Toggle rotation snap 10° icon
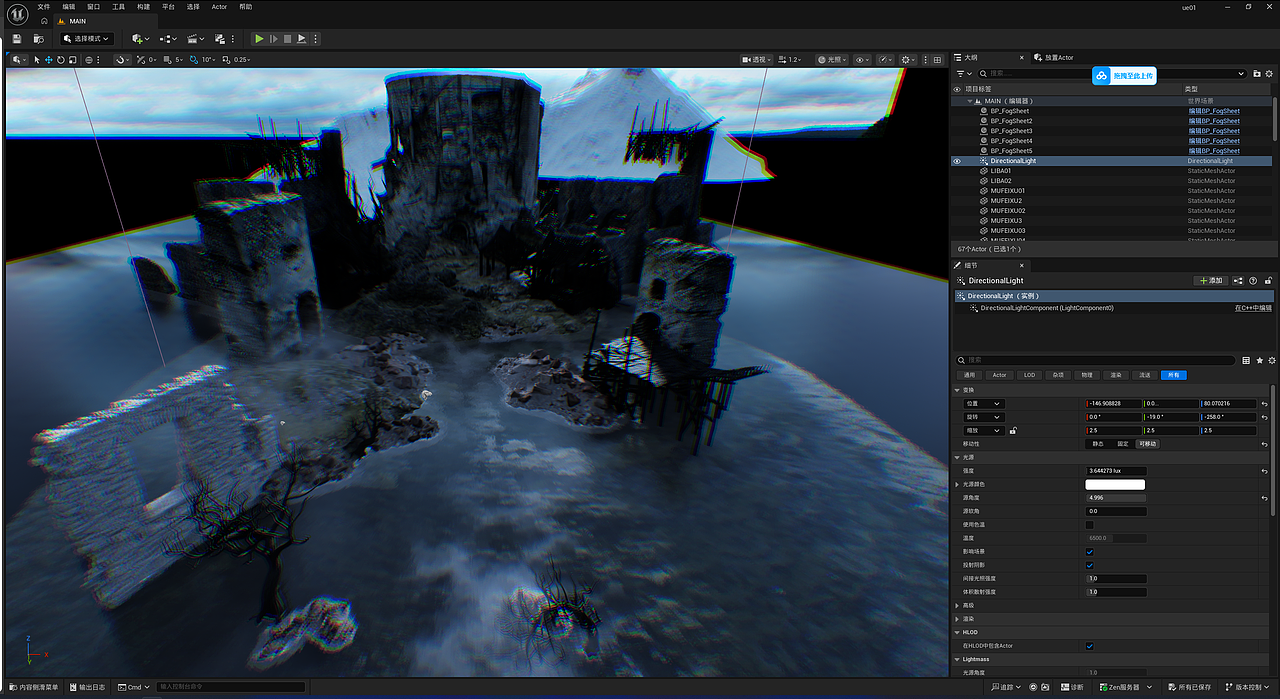 click(x=196, y=60)
